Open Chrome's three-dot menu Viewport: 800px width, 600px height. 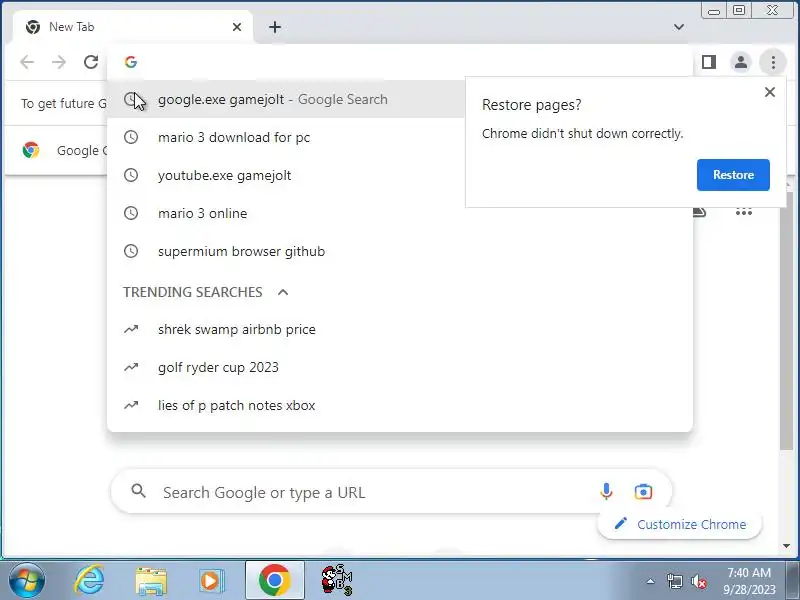[773, 62]
